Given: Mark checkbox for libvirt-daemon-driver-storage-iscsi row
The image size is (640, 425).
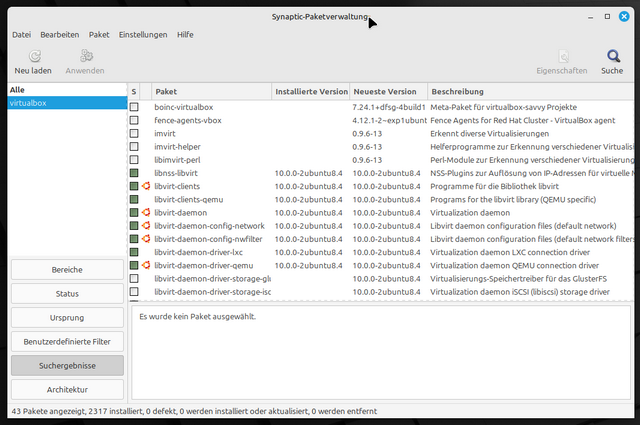Looking at the screenshot, I should pyautogui.click(x=134, y=291).
